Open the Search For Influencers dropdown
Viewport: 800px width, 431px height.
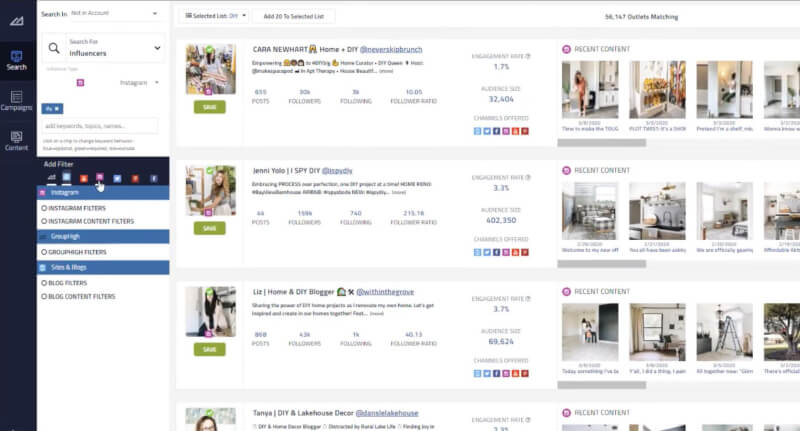click(x=115, y=48)
